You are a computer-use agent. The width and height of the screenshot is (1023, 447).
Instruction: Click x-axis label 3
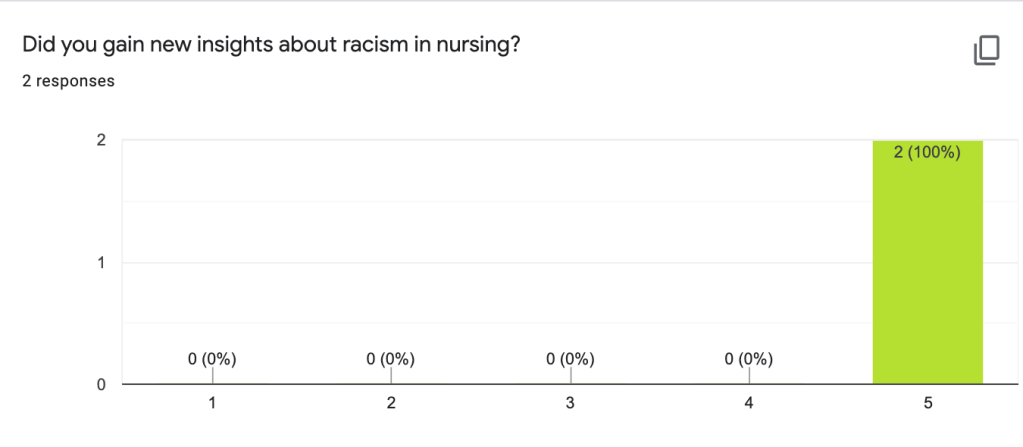click(x=570, y=404)
